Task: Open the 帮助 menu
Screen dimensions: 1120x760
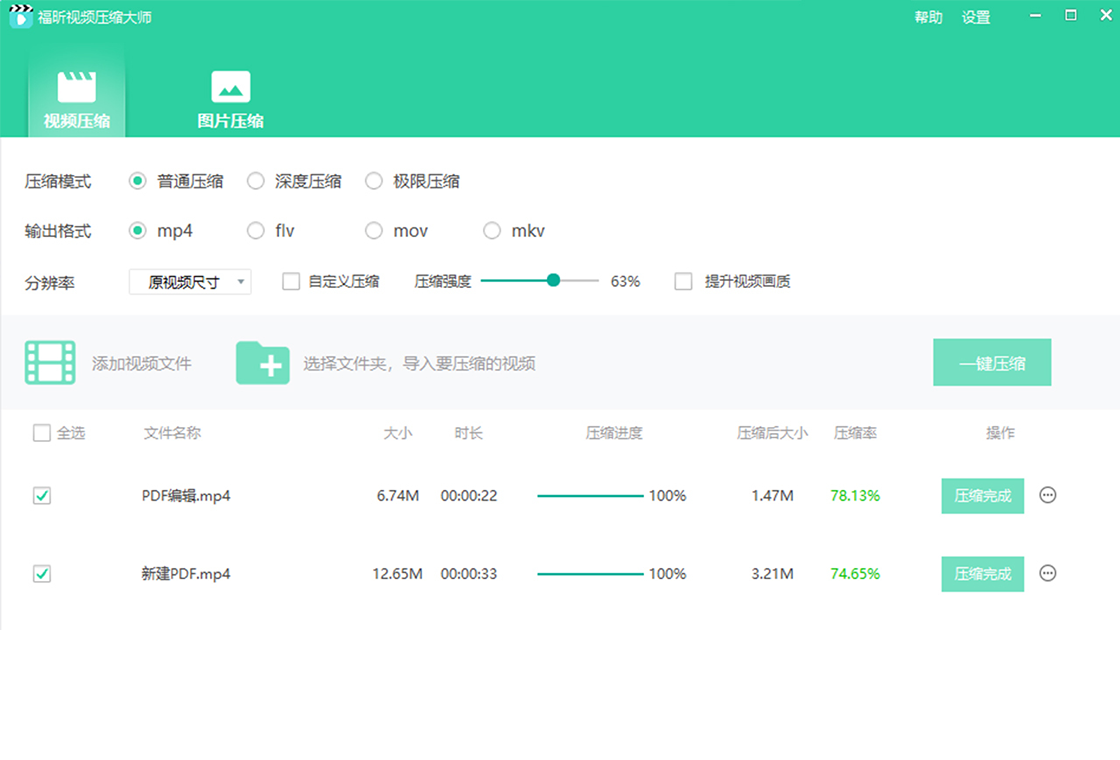Action: pyautogui.click(x=928, y=16)
